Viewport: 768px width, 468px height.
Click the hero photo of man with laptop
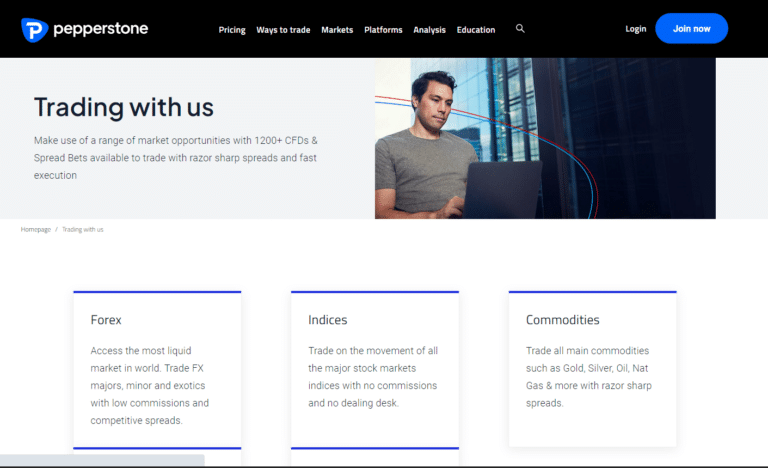tap(545, 138)
